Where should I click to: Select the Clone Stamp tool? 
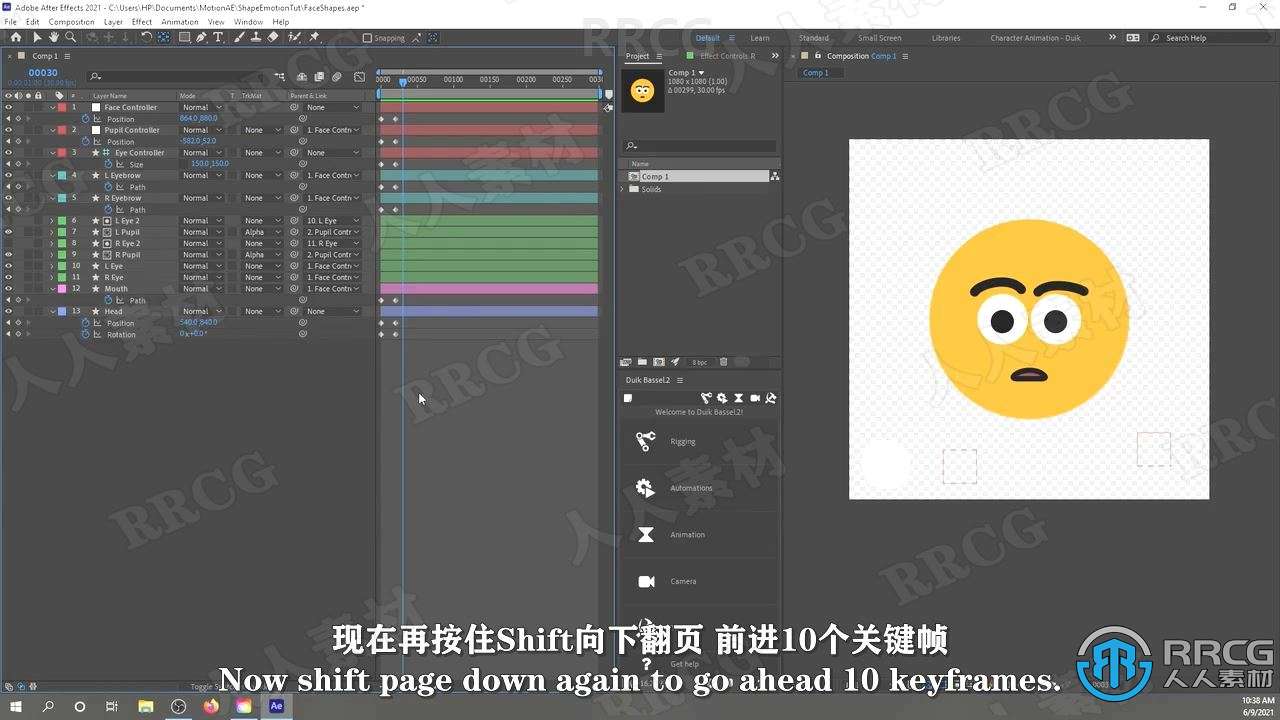pos(256,37)
